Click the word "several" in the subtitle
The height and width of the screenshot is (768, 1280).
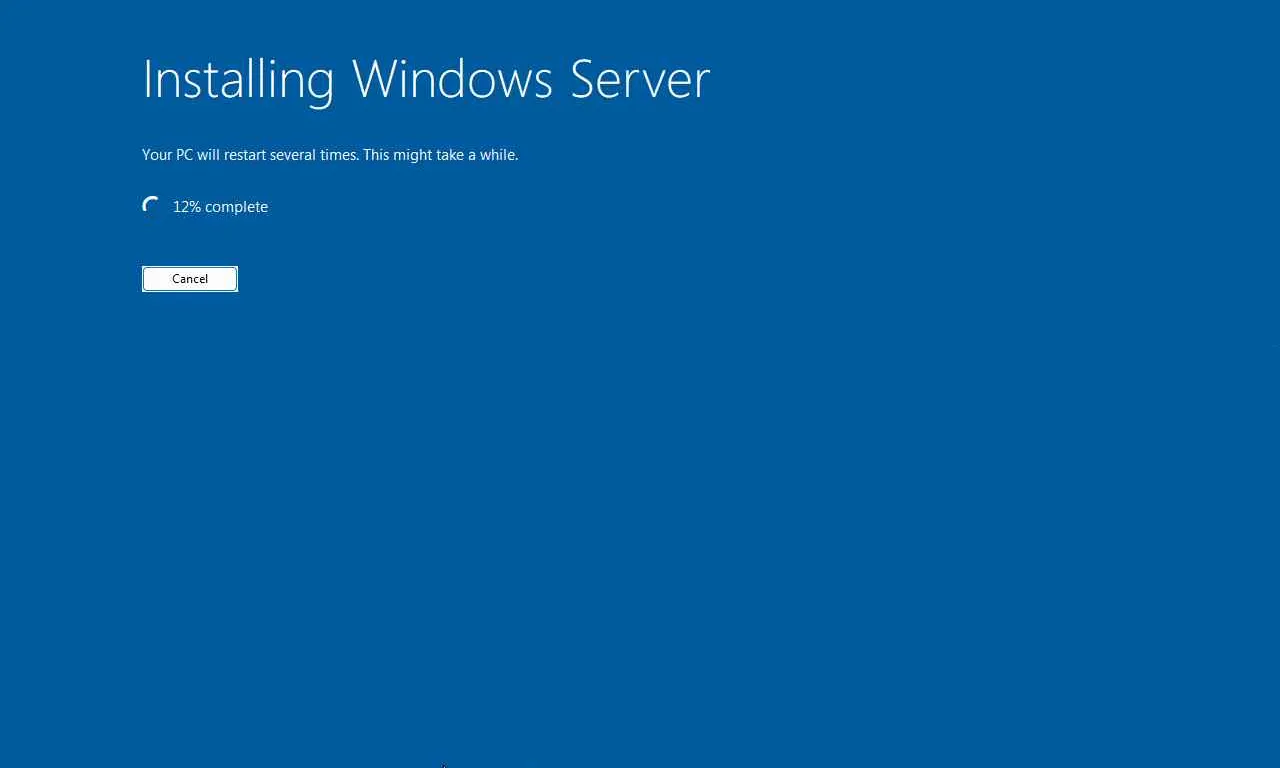click(x=293, y=155)
